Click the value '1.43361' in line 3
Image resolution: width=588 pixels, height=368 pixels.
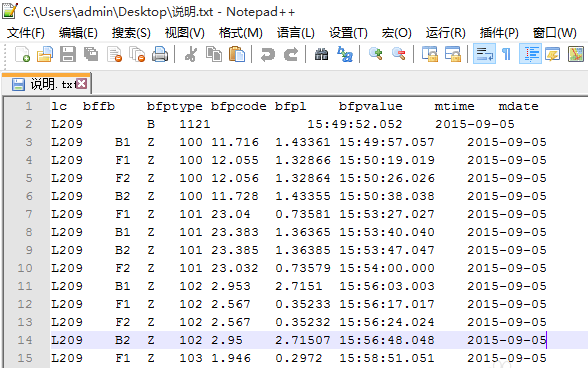tap(303, 142)
